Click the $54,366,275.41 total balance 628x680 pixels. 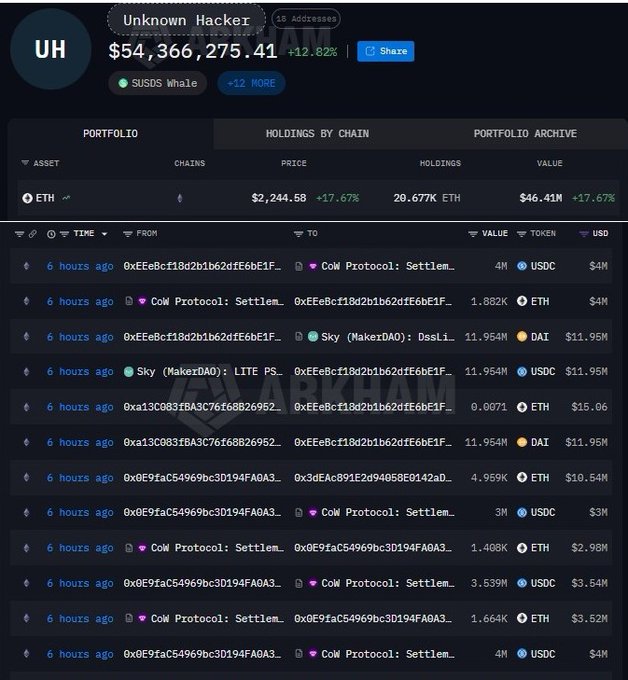(x=193, y=51)
